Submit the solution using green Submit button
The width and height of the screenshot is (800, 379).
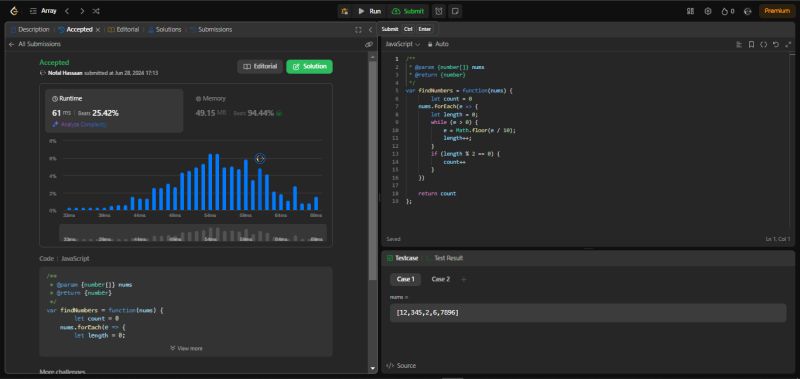click(x=409, y=11)
